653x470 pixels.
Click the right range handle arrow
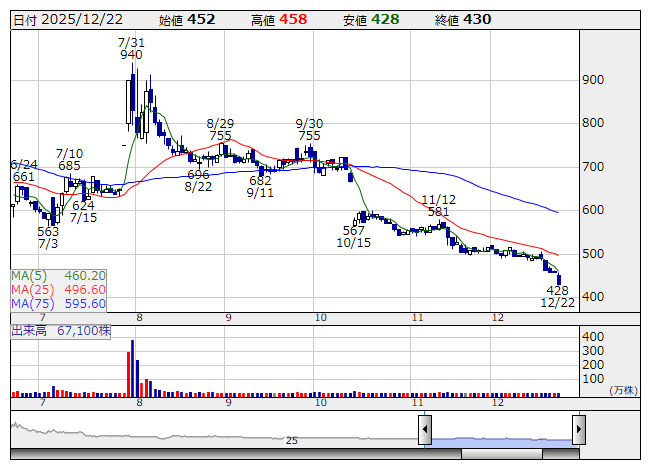coord(578,430)
